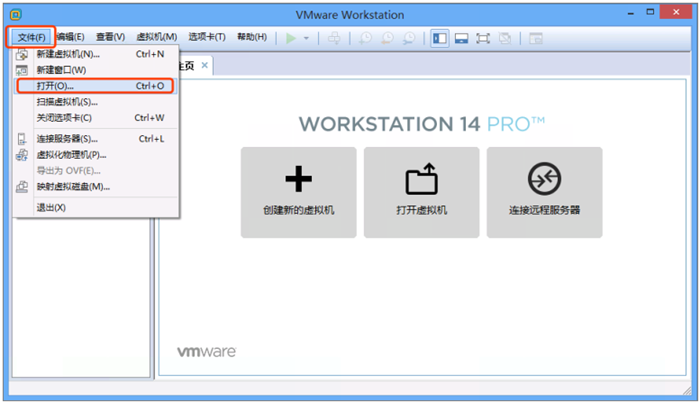Choose 退出(X) to exit the application

point(51,207)
